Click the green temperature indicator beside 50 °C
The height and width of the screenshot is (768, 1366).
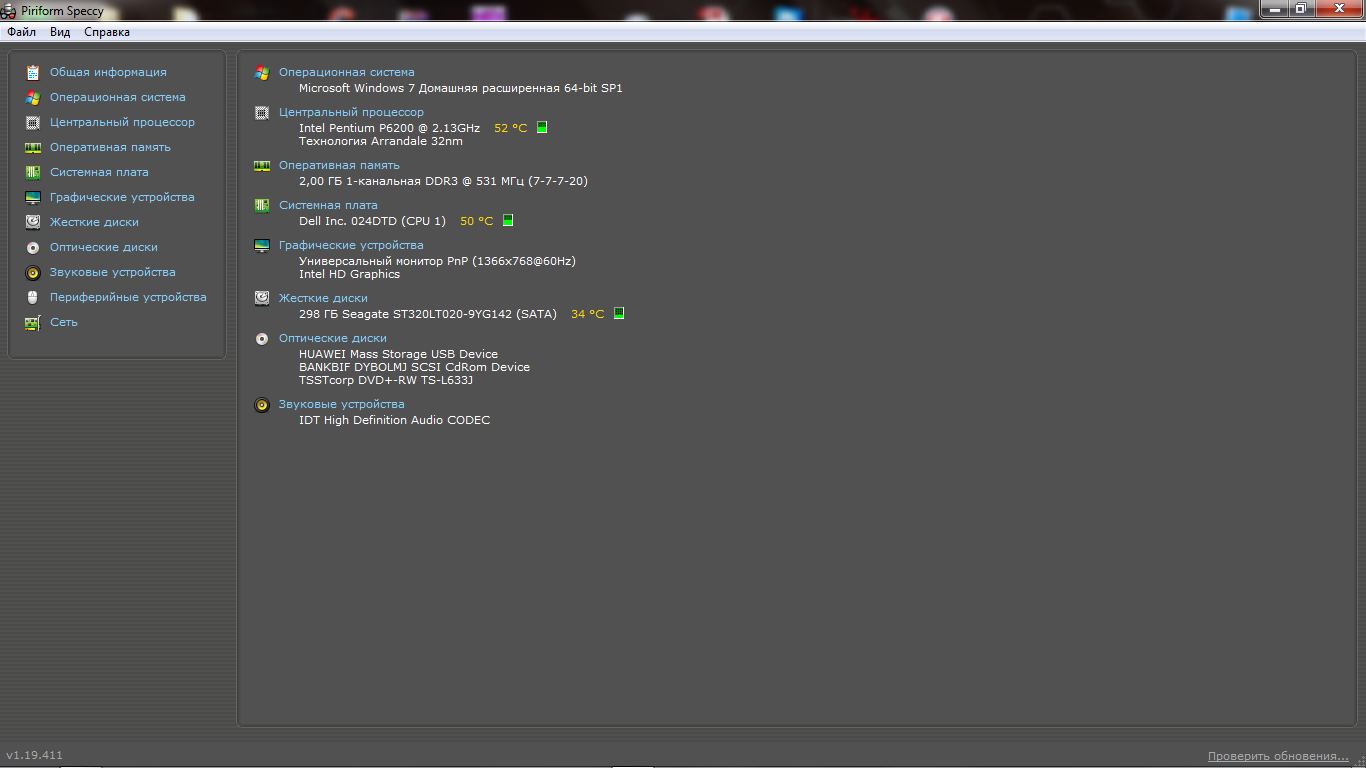click(x=508, y=221)
